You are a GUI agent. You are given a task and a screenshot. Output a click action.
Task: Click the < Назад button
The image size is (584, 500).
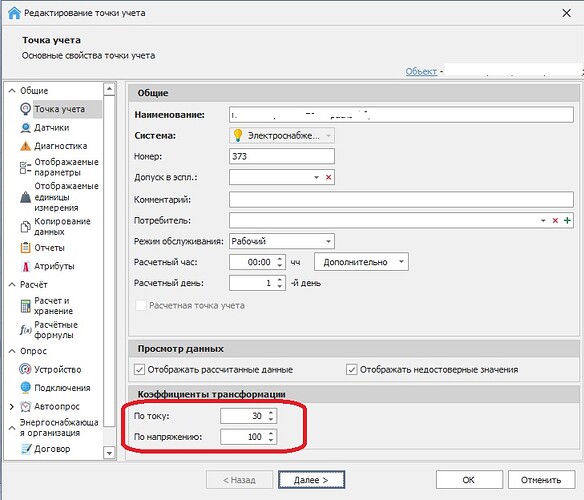(239, 480)
